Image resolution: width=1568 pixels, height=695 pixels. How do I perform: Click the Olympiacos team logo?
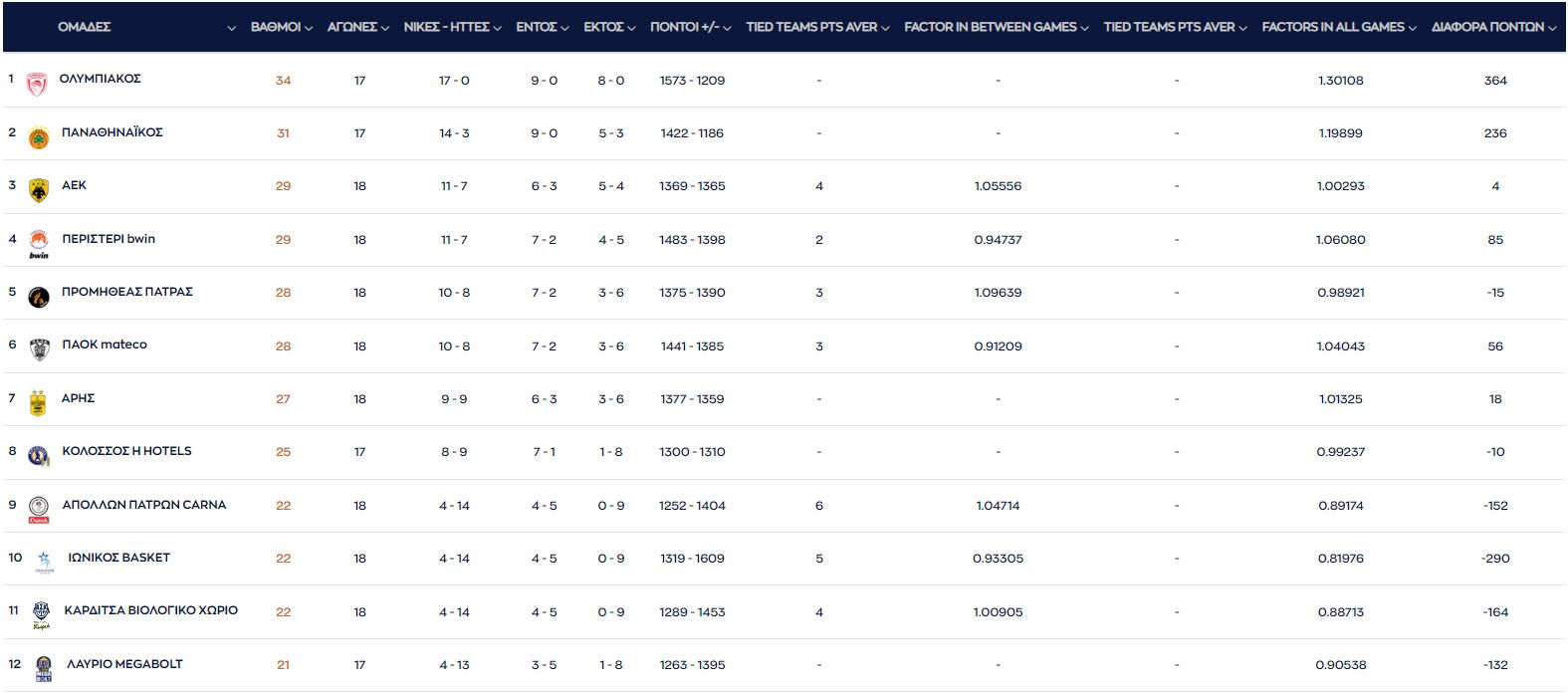click(37, 85)
